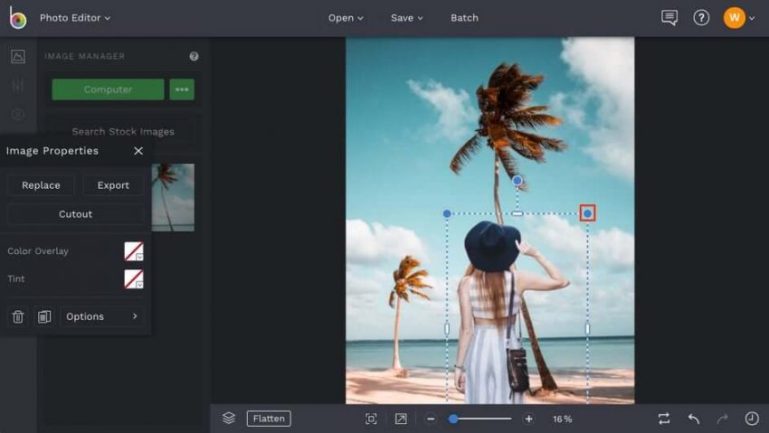Click the undo arrow icon
The width and height of the screenshot is (769, 433).
(694, 419)
